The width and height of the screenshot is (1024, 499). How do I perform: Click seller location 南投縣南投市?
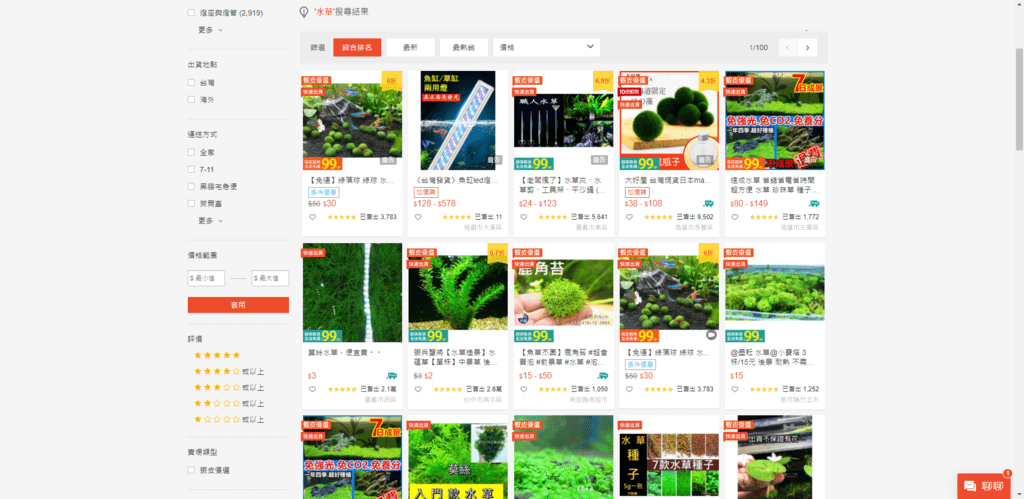(588, 399)
